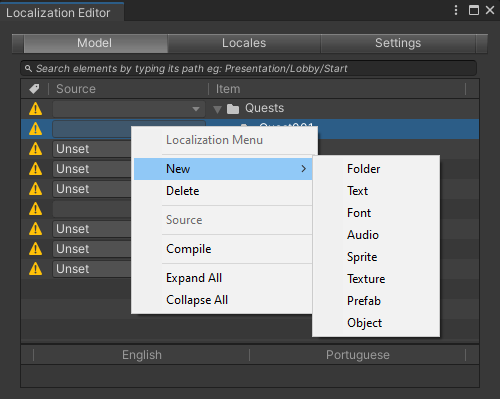Create a new Audio item
Screen dimensions: 500x399
376,235
